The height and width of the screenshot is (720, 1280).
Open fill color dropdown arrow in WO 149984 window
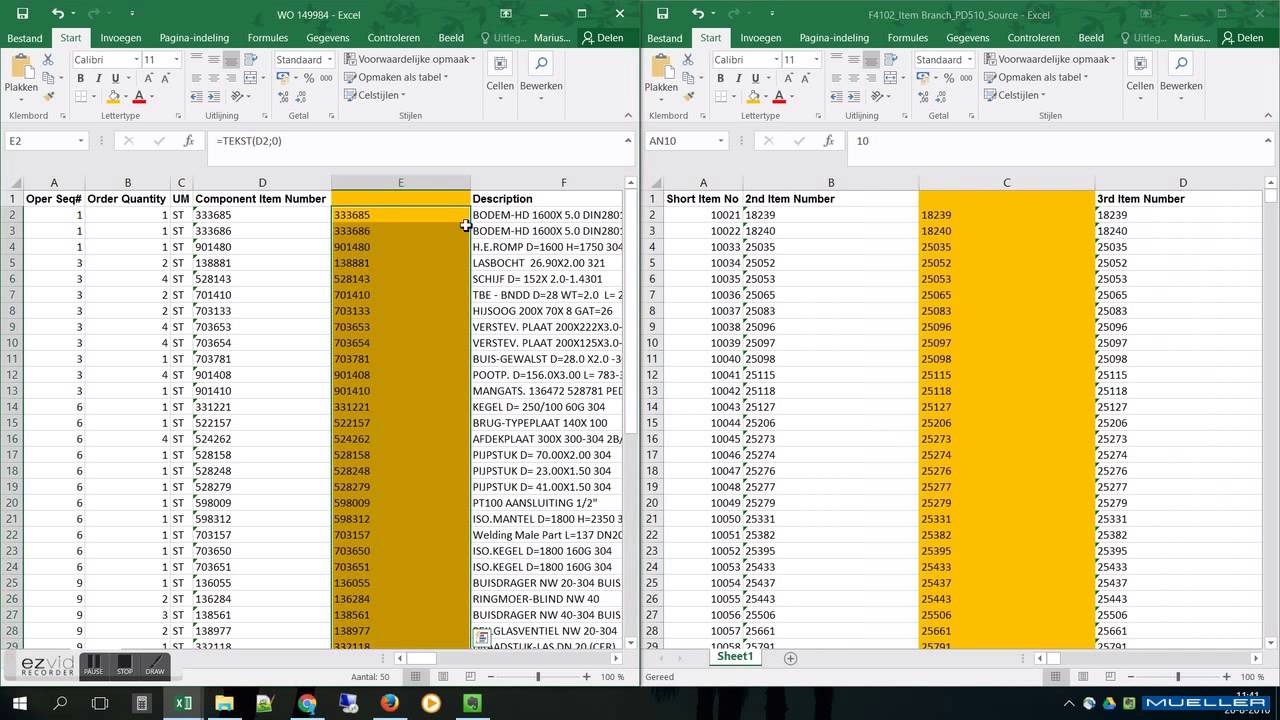pos(125,97)
